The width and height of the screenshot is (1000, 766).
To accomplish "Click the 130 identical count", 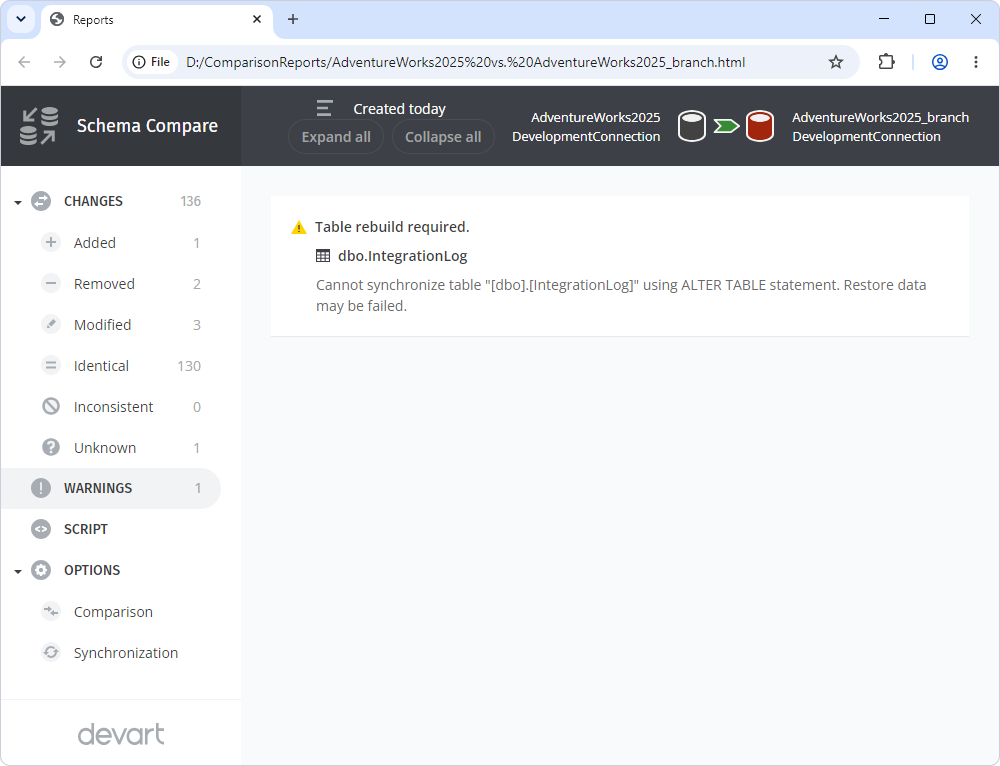I will click(x=189, y=365).
